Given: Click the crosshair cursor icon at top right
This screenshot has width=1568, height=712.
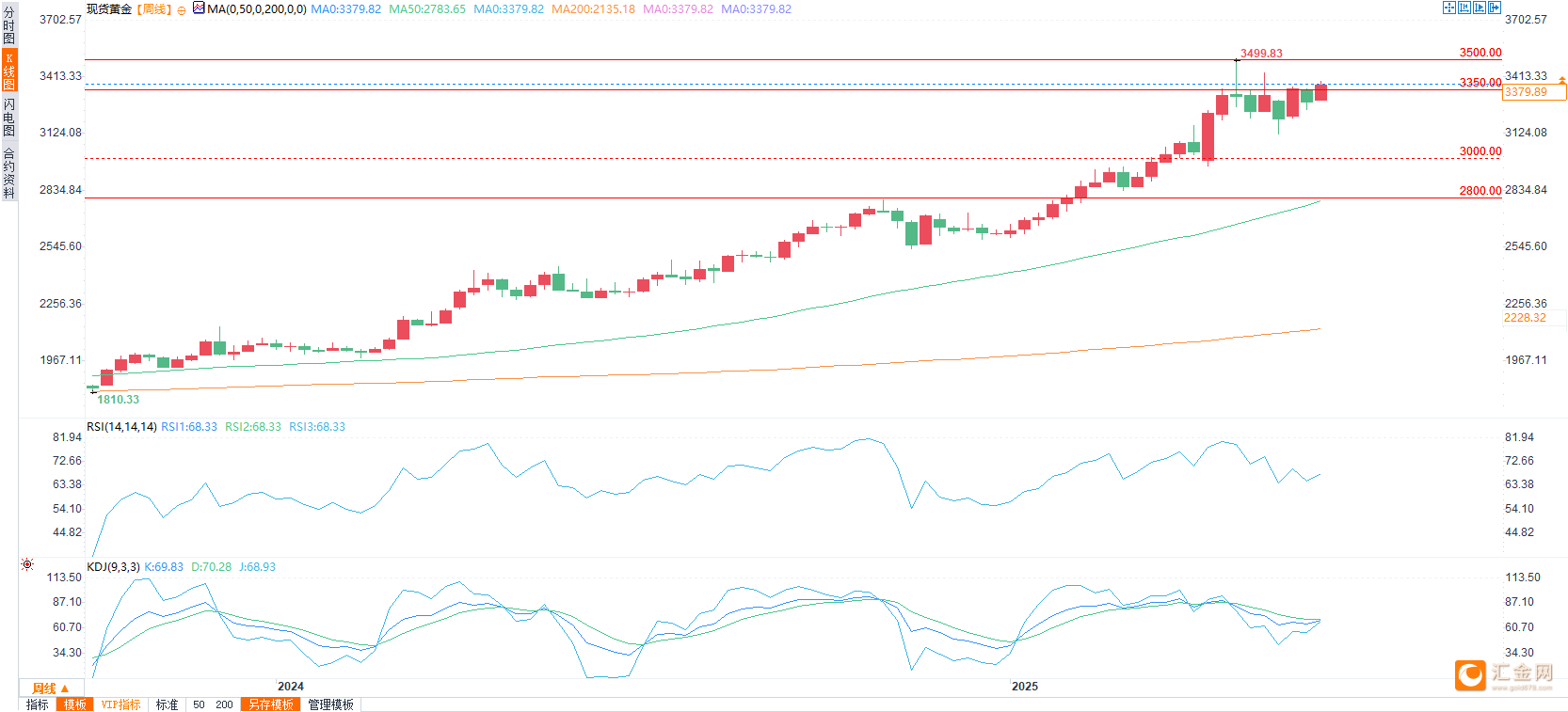Looking at the screenshot, I should pyautogui.click(x=1449, y=8).
